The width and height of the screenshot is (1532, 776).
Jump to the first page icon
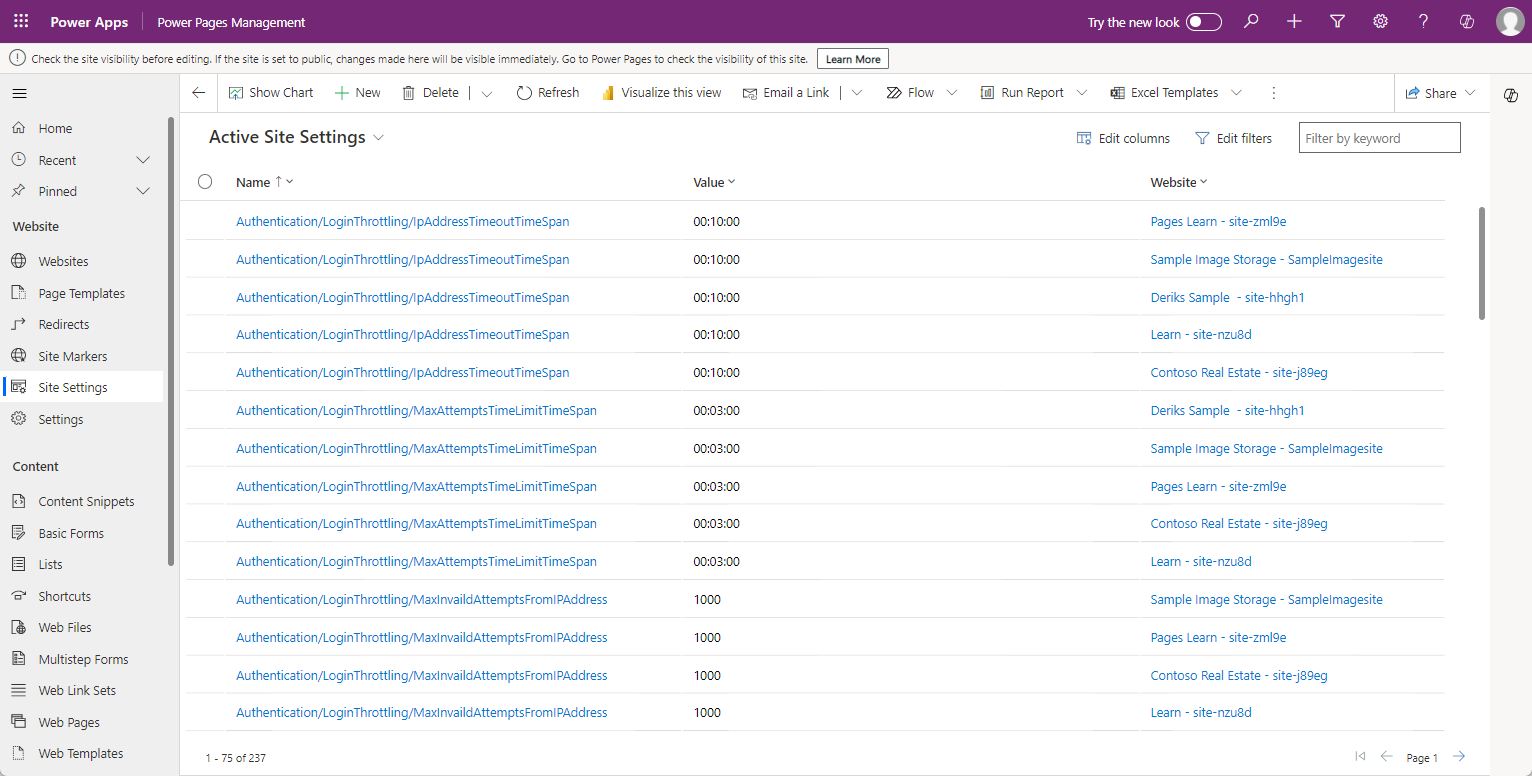(x=1360, y=757)
